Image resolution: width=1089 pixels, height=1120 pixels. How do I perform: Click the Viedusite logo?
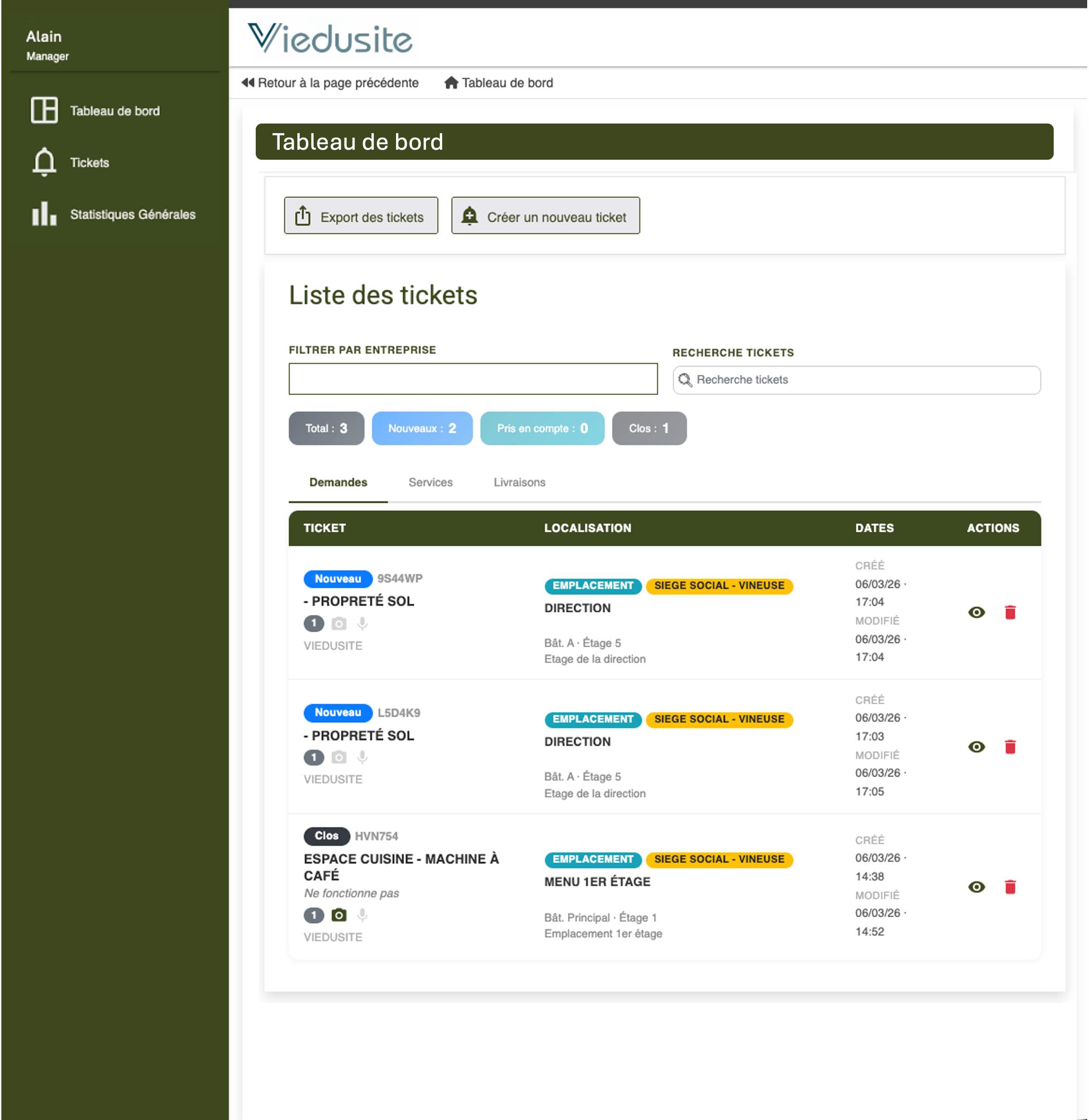pos(330,38)
